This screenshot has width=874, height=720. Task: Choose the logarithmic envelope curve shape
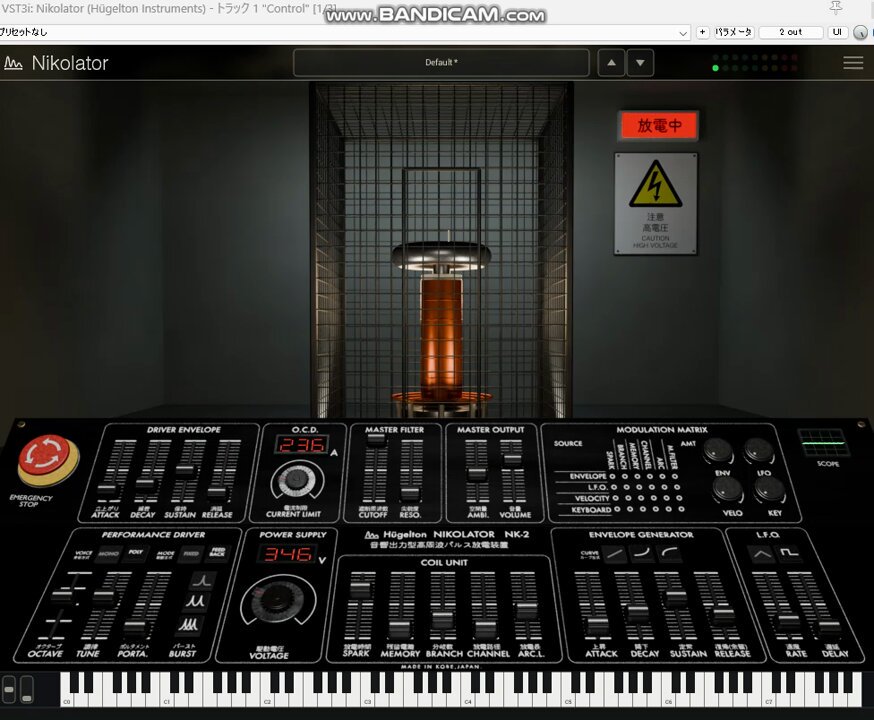click(x=669, y=553)
